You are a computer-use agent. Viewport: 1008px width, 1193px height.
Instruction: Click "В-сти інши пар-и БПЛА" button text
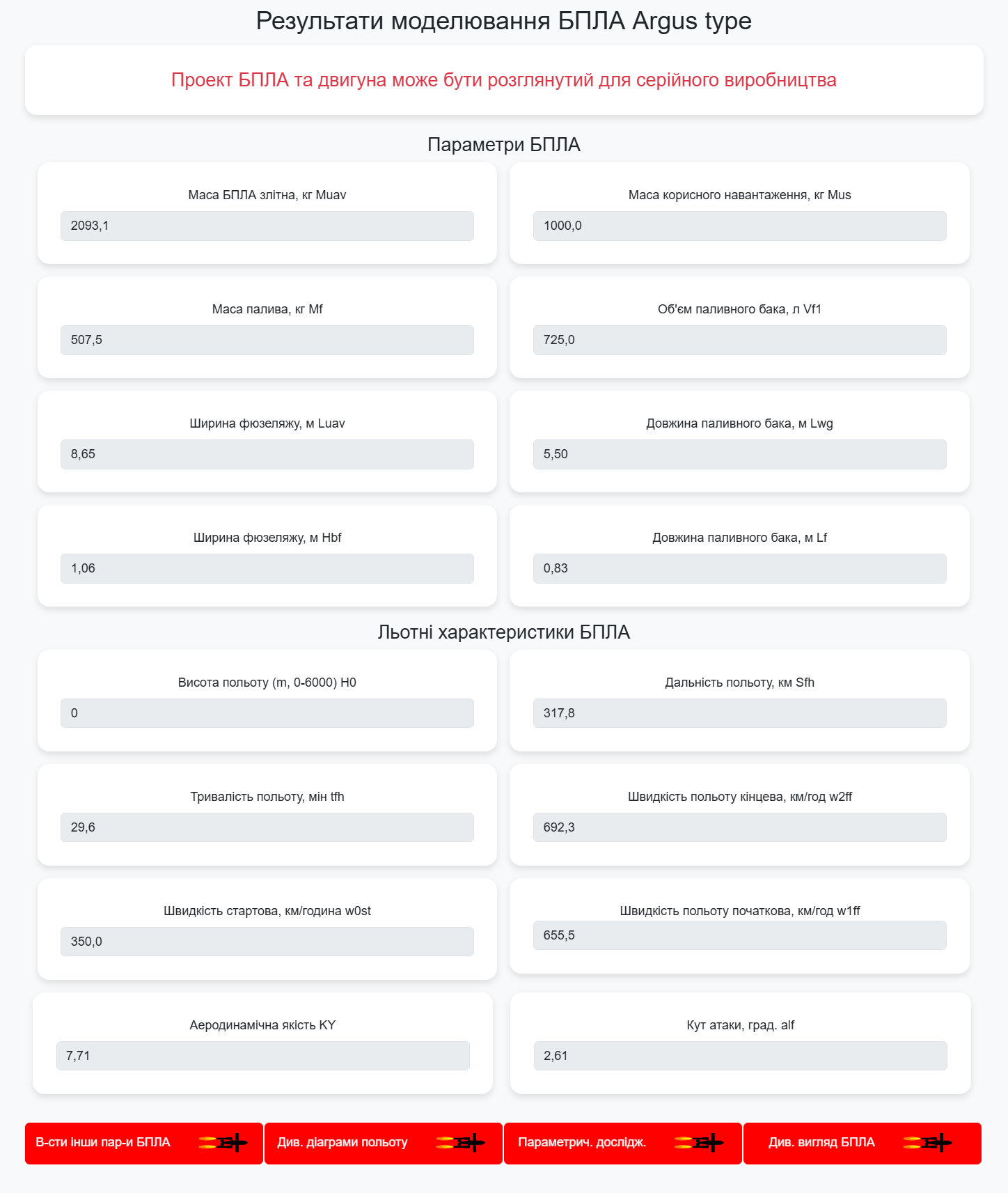pyautogui.click(x=103, y=1142)
